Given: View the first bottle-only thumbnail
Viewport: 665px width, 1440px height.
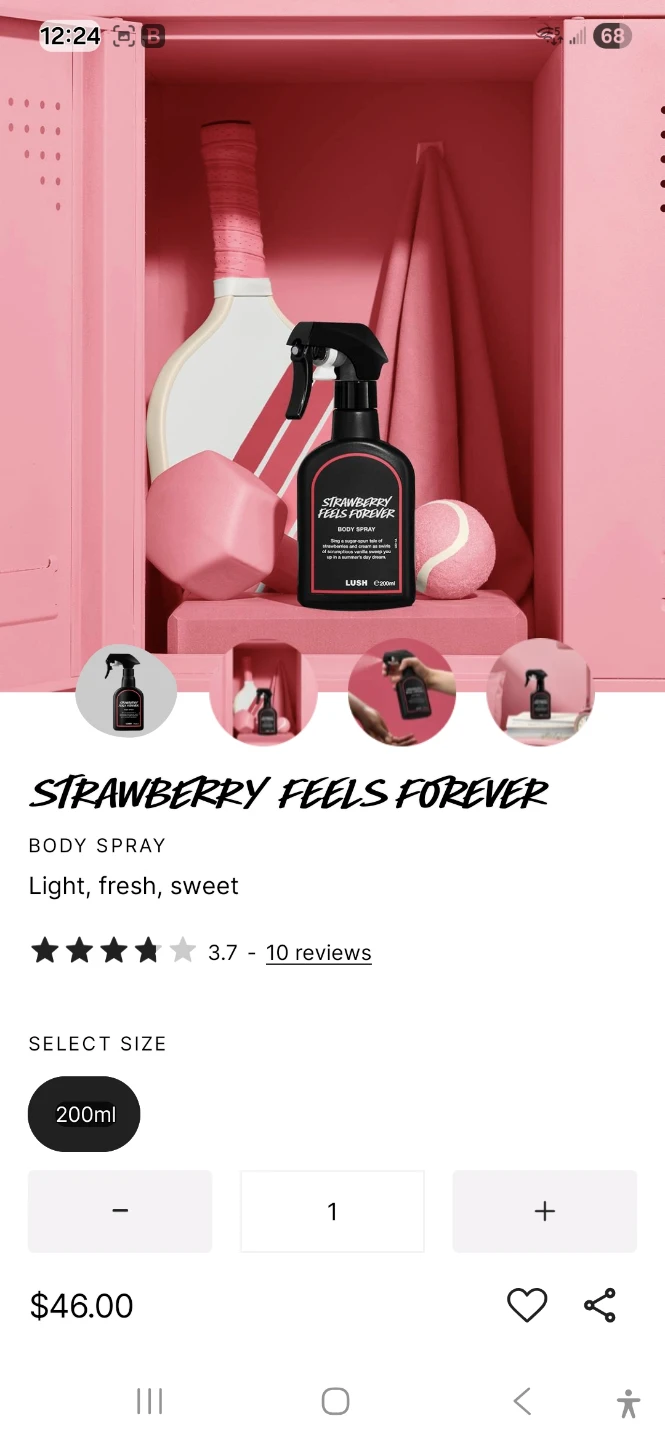Looking at the screenshot, I should pos(127,692).
